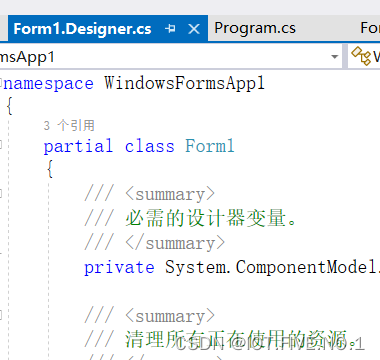Click the System.ComponentModel text
Image resolution: width=380 pixels, height=360 pixels.
(x=272, y=267)
